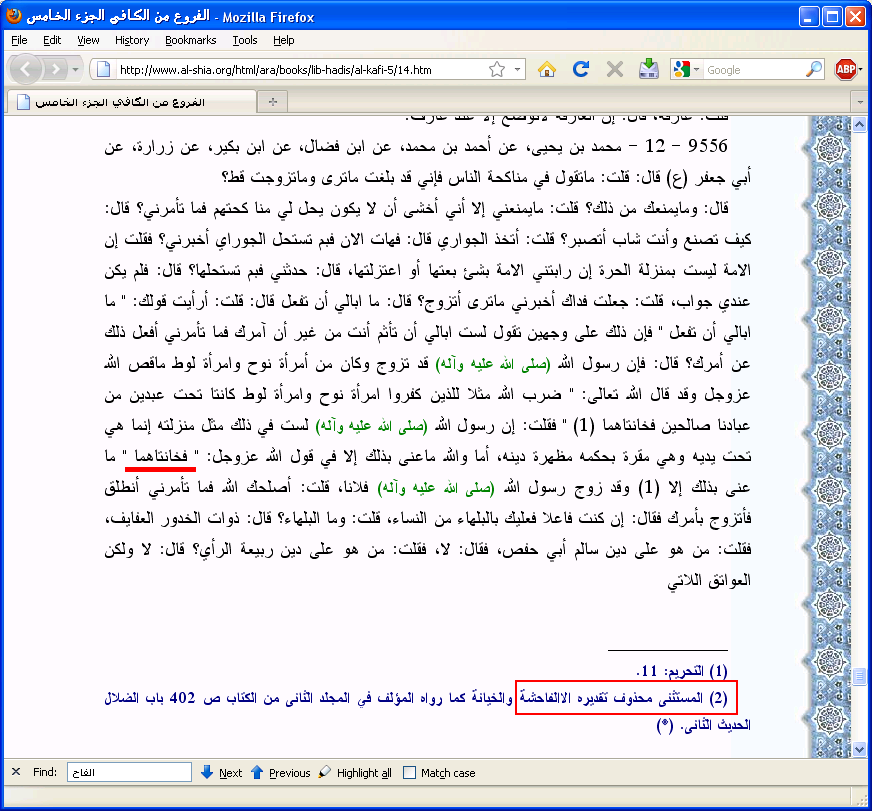Viewport: 872px width, 811px height.
Task: Find the Next match
Action: point(221,773)
